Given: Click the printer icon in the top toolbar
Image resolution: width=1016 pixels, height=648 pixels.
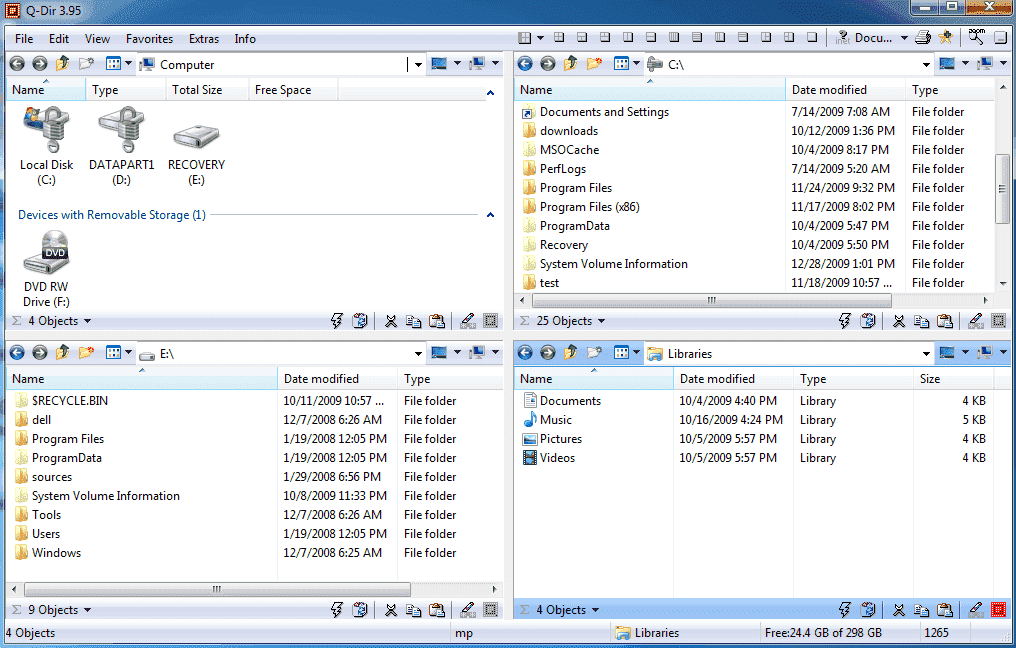Looking at the screenshot, I should (923, 37).
